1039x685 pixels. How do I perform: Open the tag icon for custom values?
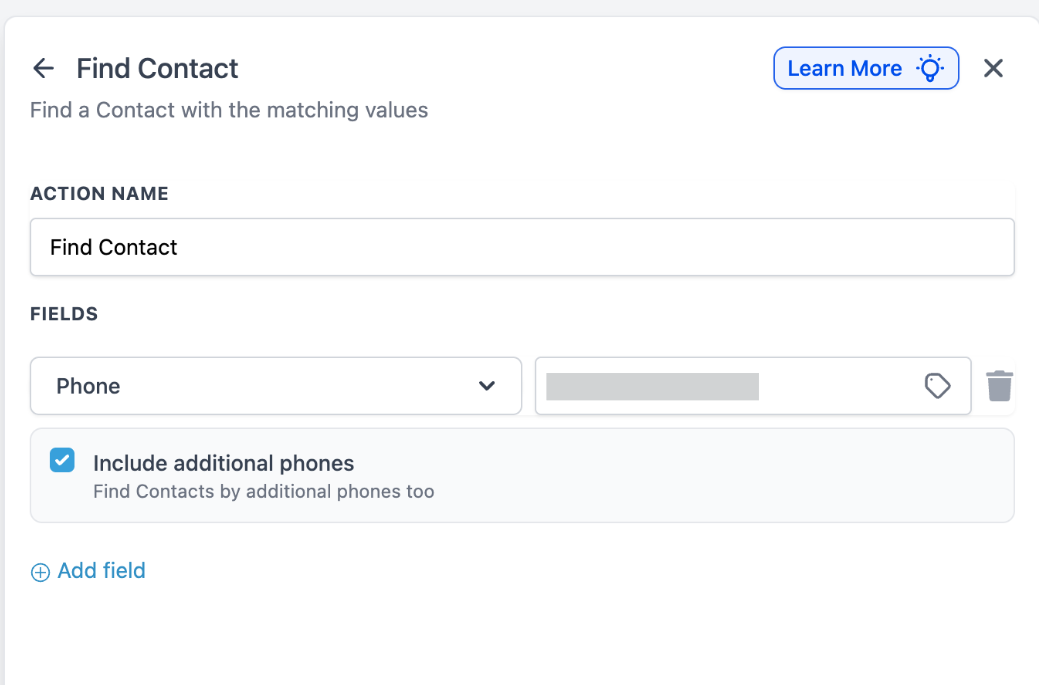point(937,386)
